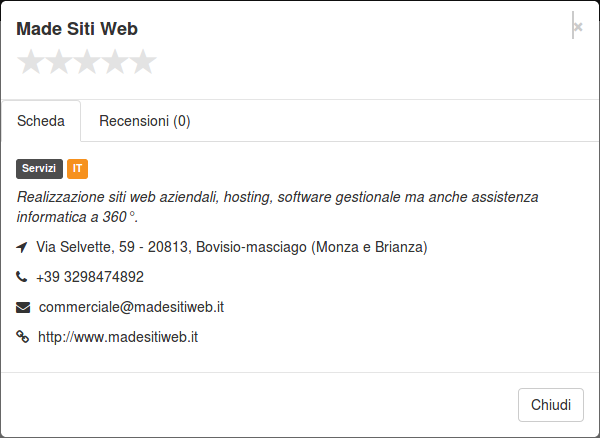This screenshot has height=438, width=600.
Task: Give a five-star rating
Action: point(143,62)
